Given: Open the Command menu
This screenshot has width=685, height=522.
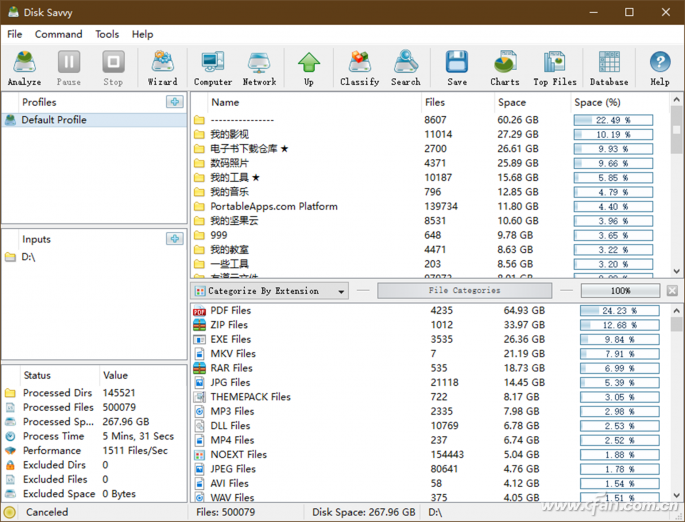Looking at the screenshot, I should [59, 34].
